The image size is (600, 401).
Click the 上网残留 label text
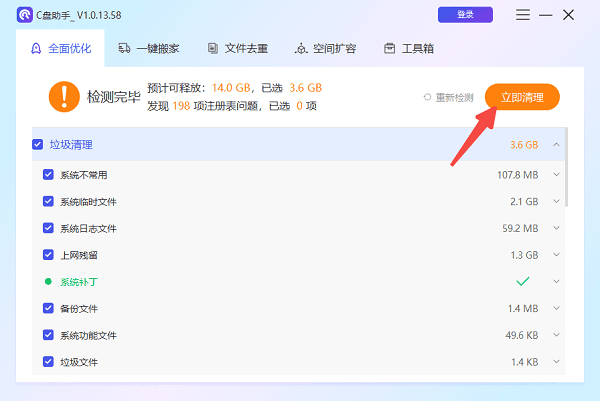tap(79, 255)
